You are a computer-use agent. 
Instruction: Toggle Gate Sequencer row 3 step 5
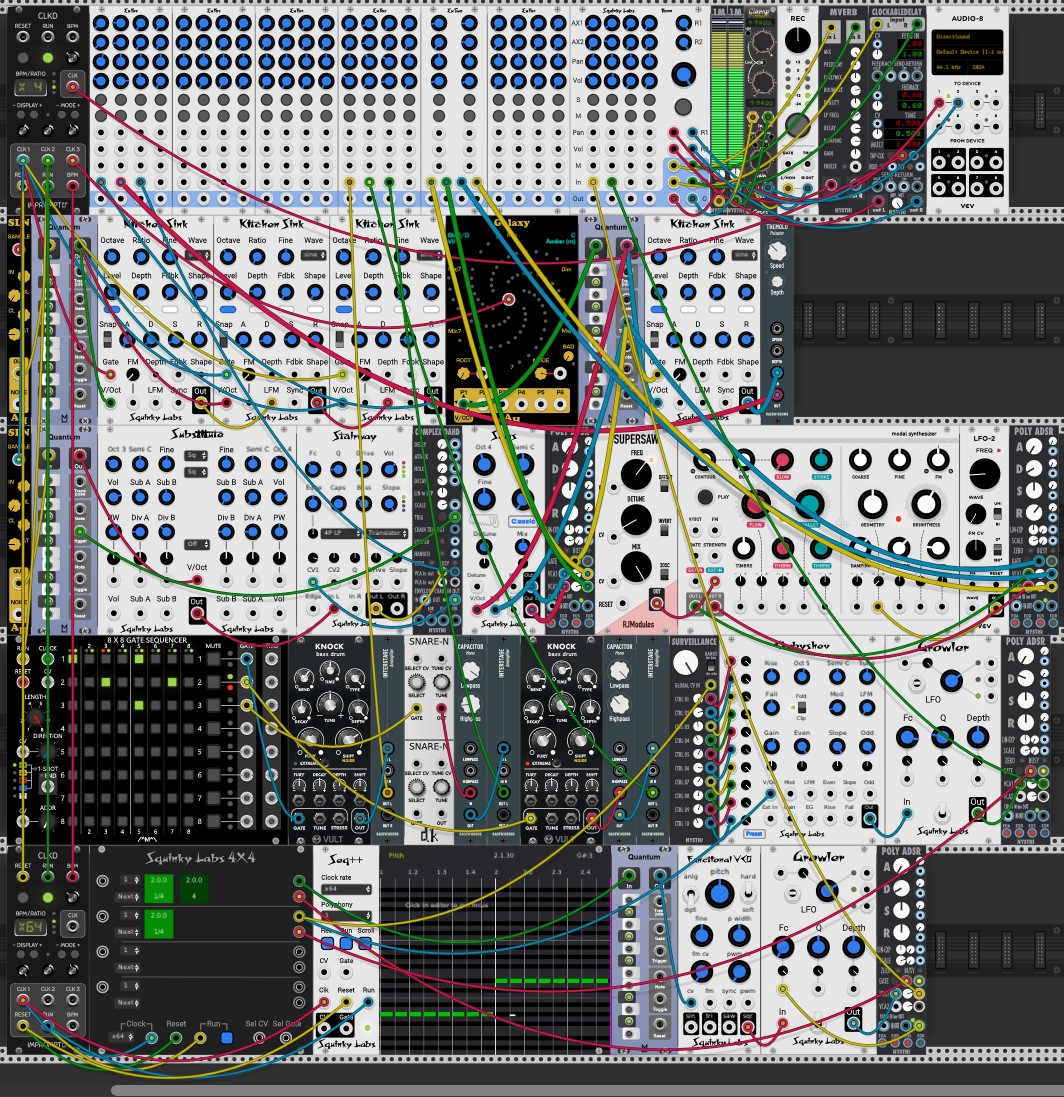click(139, 705)
